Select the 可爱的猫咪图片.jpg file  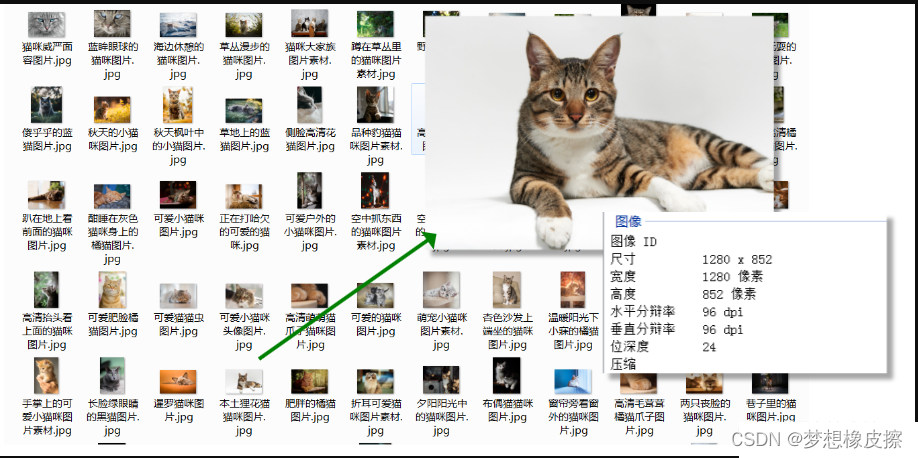point(375,311)
